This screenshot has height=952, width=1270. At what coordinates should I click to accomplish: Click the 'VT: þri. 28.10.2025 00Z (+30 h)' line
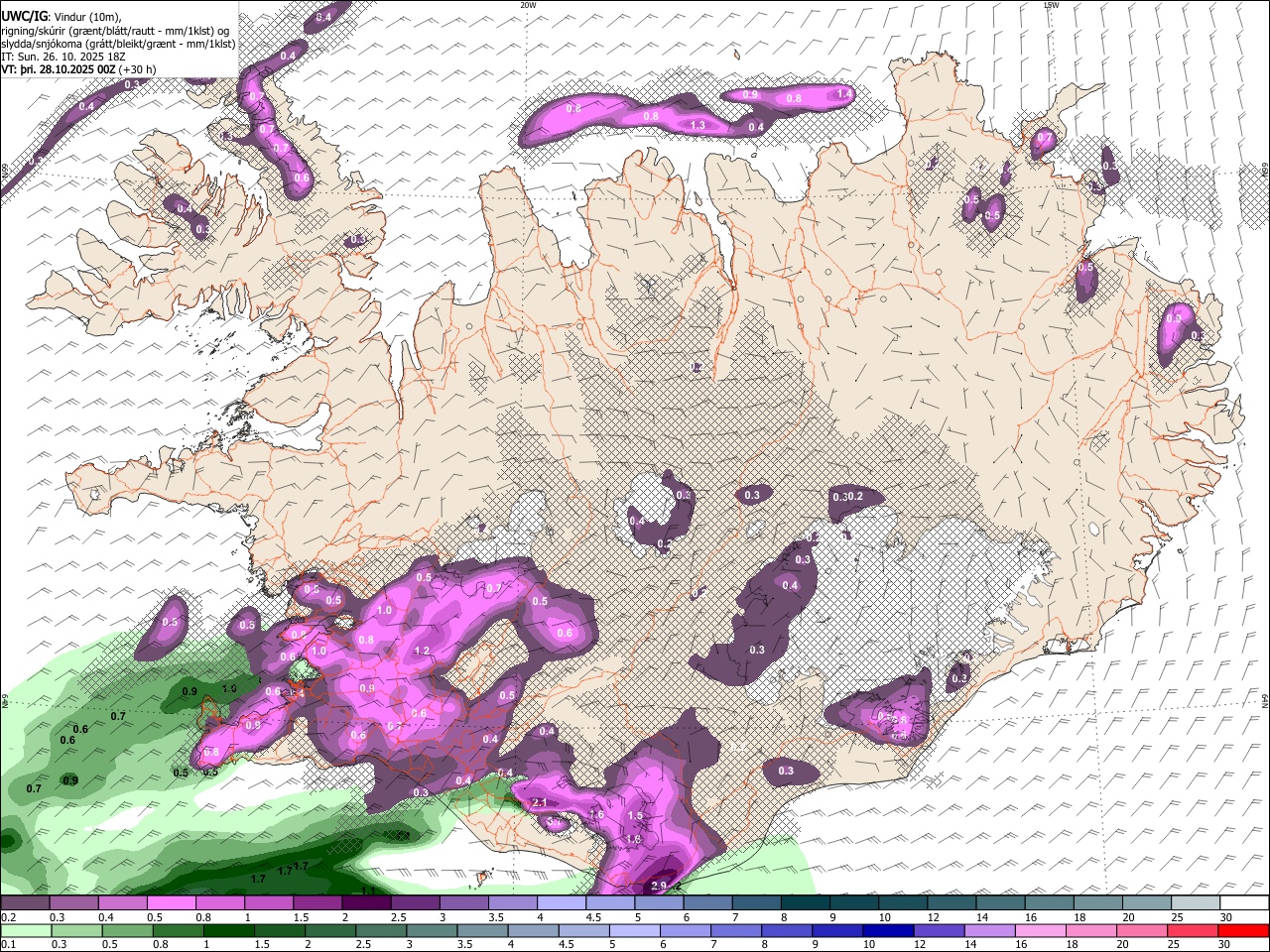[x=78, y=69]
